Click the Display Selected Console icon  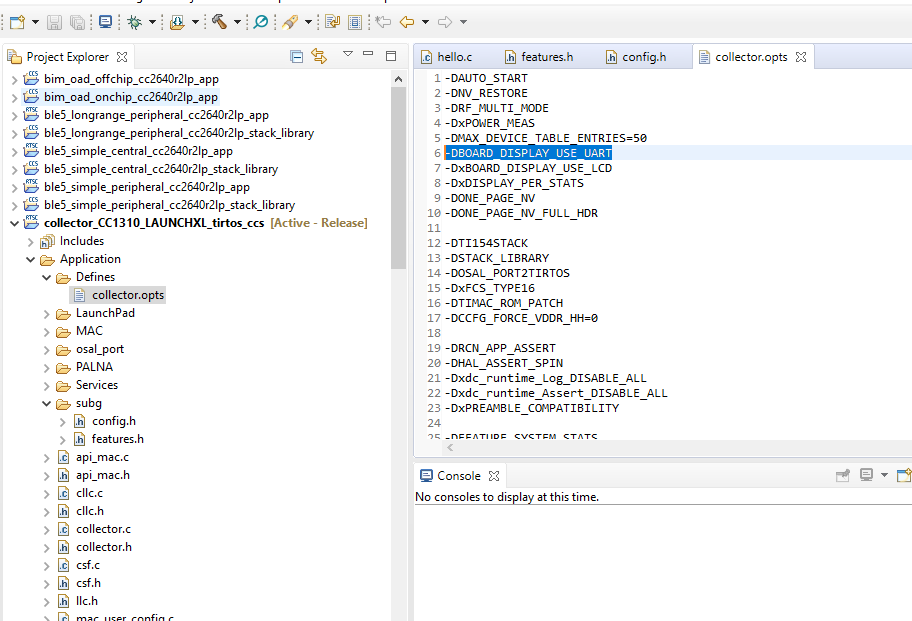[x=867, y=475]
